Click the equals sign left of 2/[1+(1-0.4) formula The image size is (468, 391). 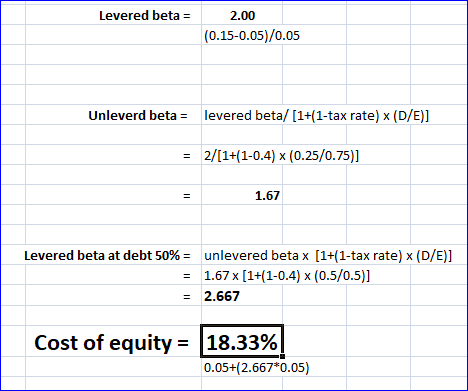point(187,156)
